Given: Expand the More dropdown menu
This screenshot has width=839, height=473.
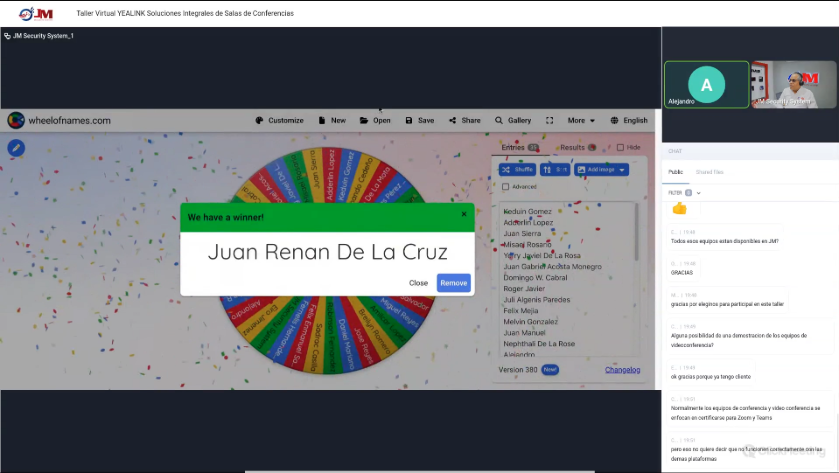Looking at the screenshot, I should (x=581, y=121).
